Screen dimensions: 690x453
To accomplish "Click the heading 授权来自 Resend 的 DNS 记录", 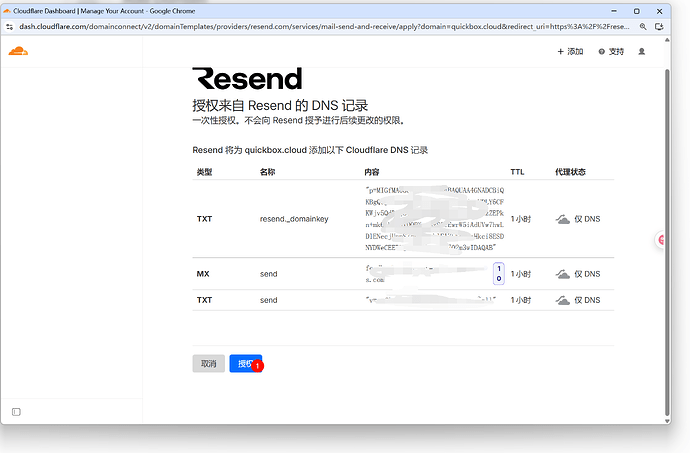I will tap(280, 106).
